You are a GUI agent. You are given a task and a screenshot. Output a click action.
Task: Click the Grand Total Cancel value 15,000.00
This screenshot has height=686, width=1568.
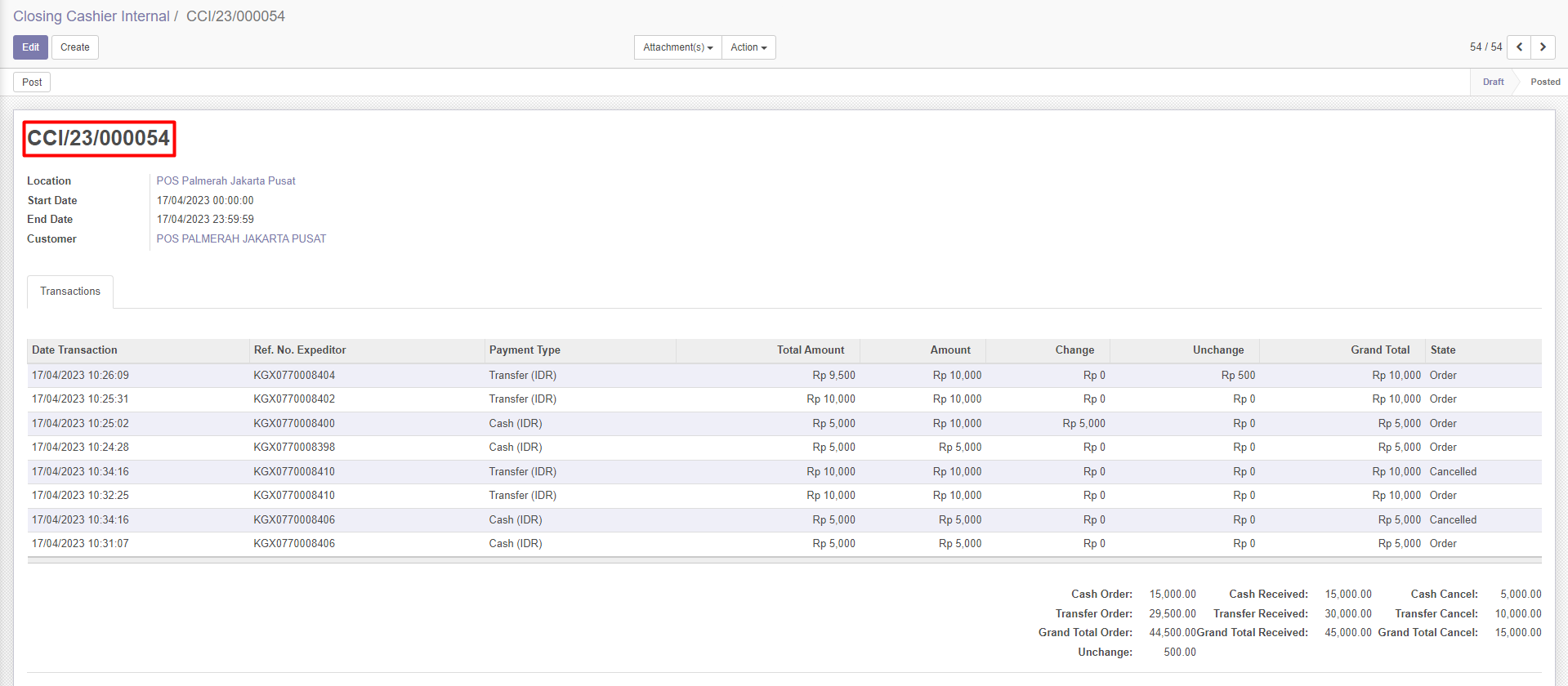1518,633
